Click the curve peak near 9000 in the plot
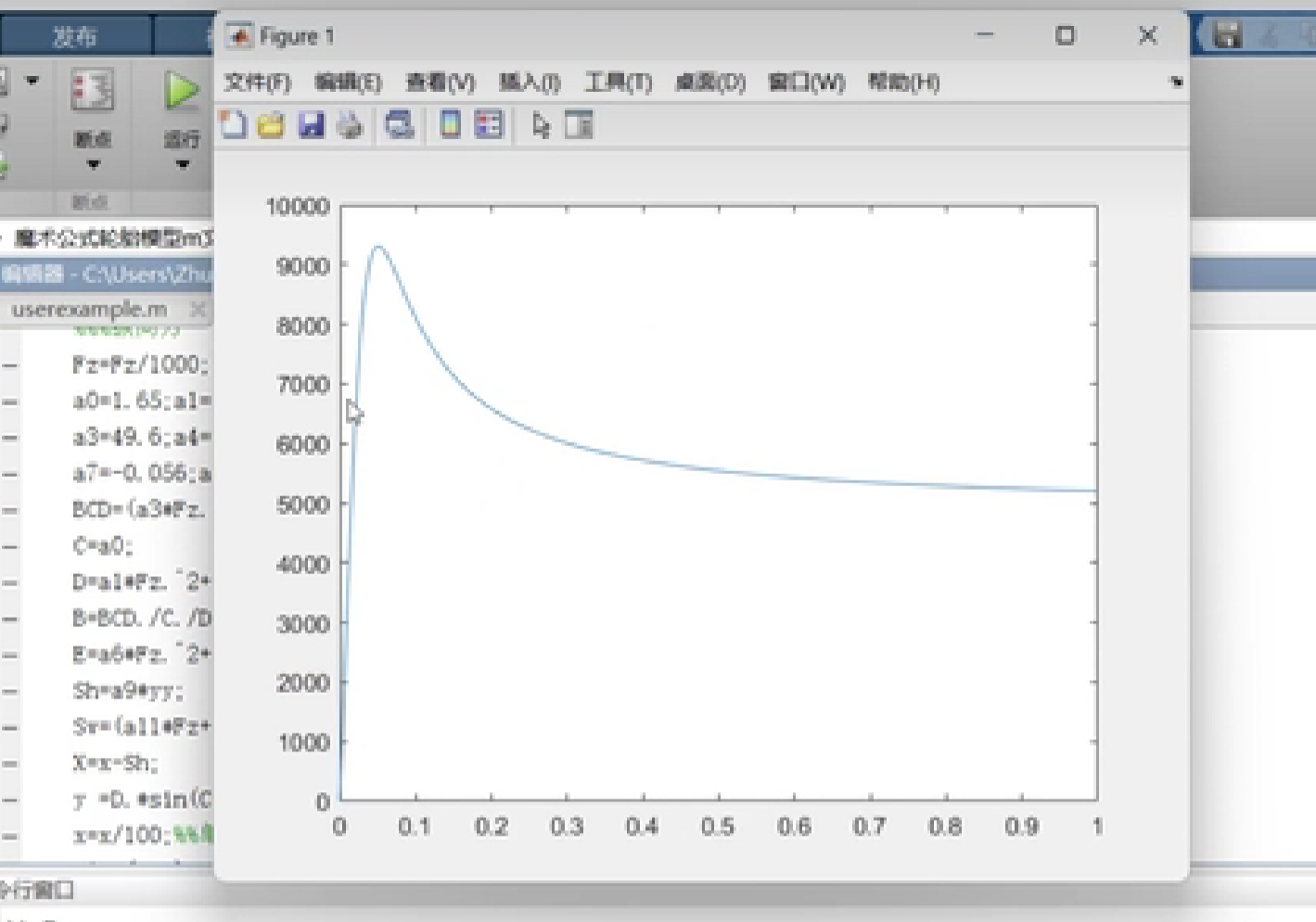This screenshot has width=1316, height=922. (x=377, y=247)
